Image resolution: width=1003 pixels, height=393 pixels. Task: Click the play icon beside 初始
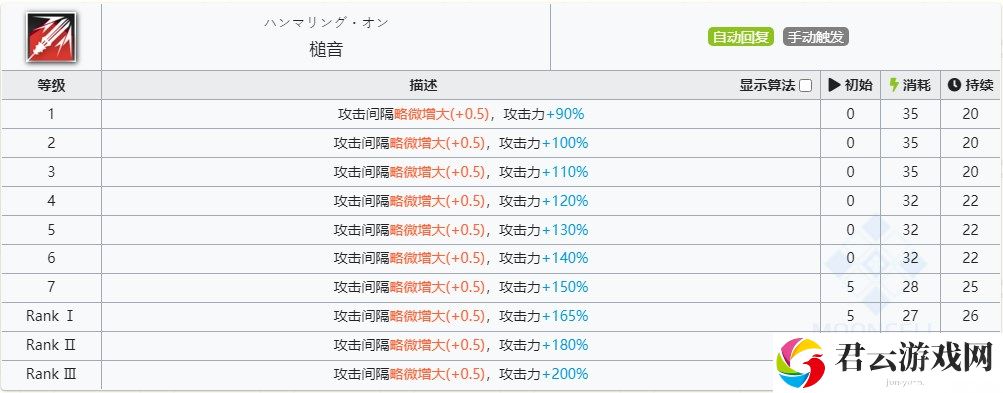pos(834,85)
